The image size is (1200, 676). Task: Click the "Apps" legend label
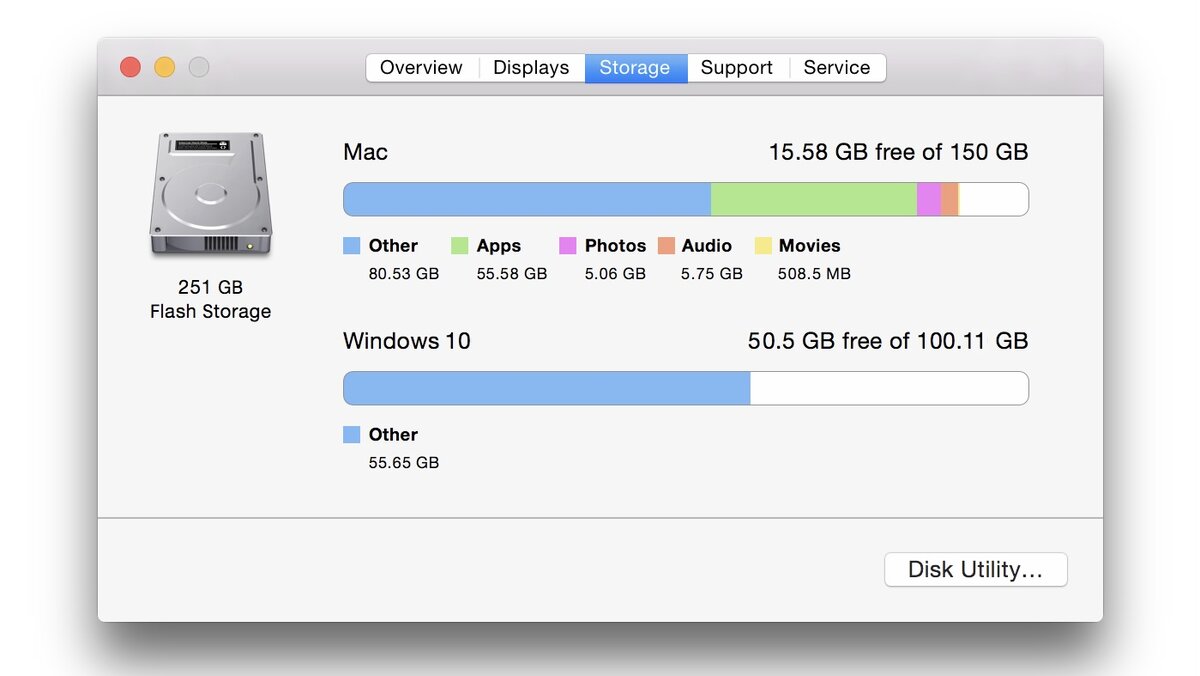tap(499, 246)
